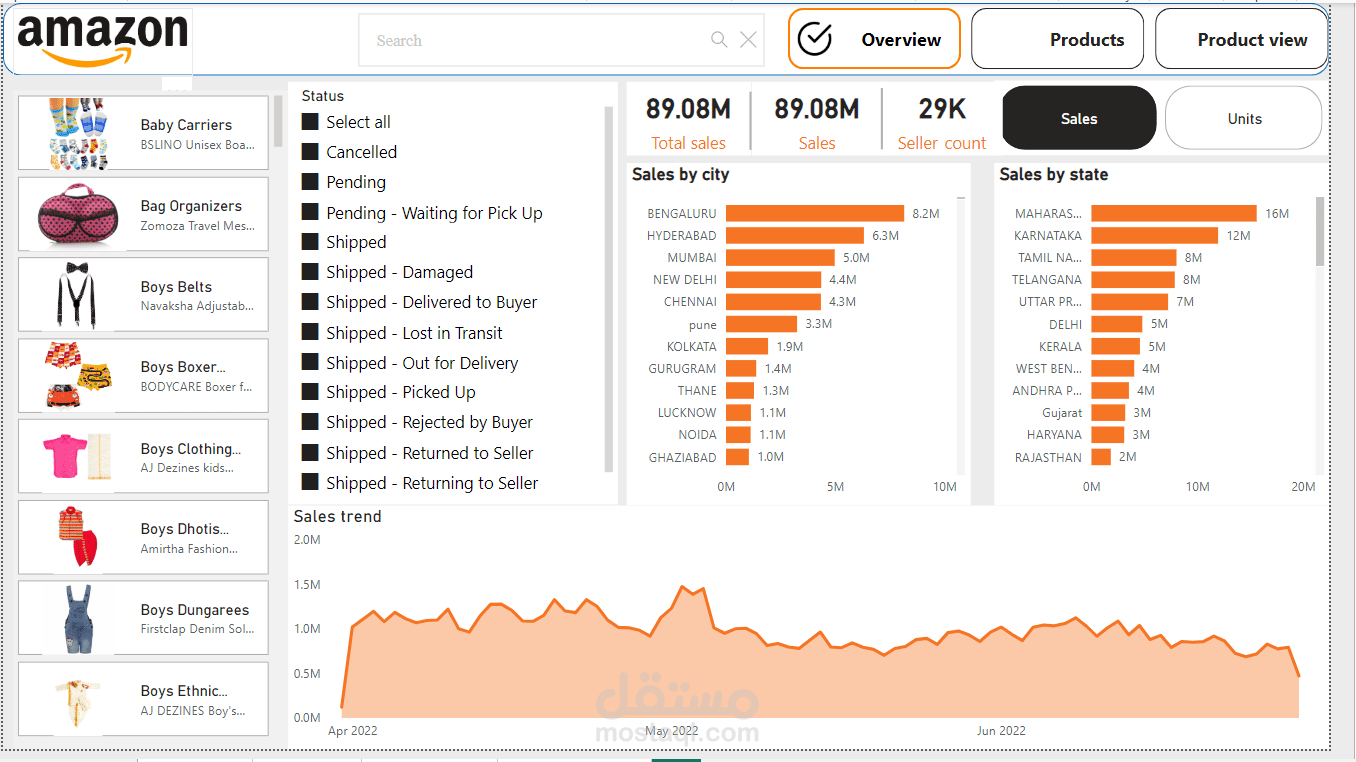Toggle Shipped - Damaged checkbox
The image size is (1356, 762).
click(310, 272)
